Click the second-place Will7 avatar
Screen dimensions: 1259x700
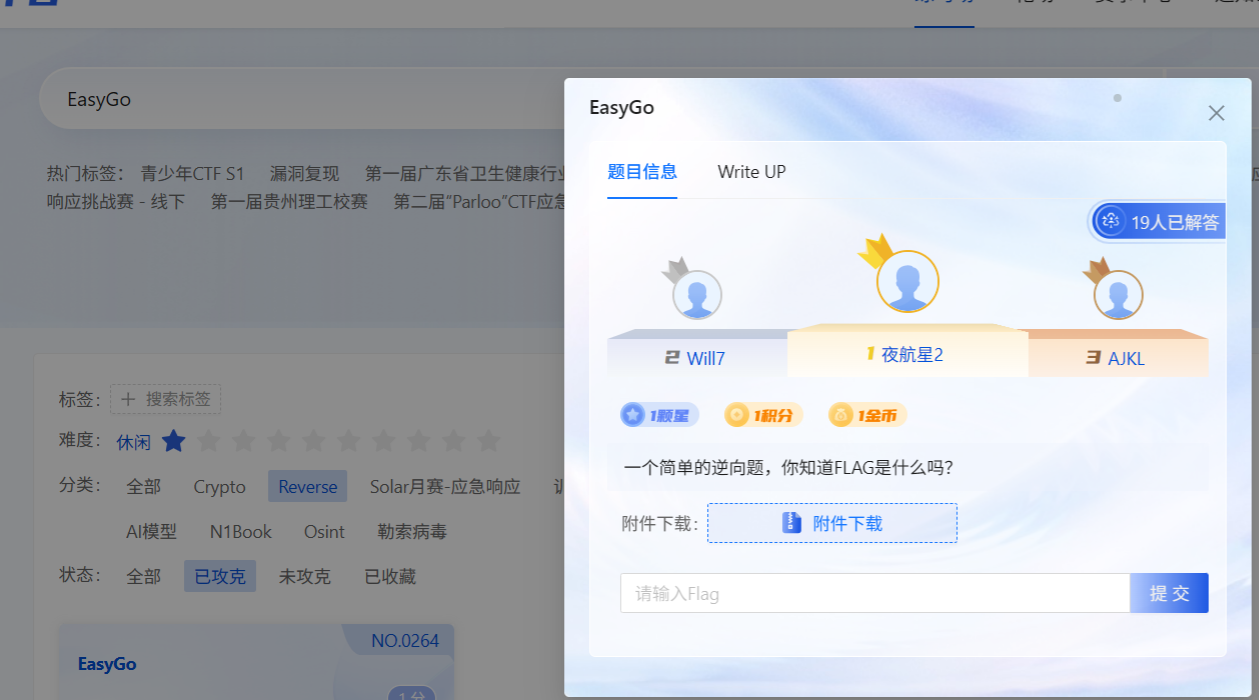click(697, 295)
